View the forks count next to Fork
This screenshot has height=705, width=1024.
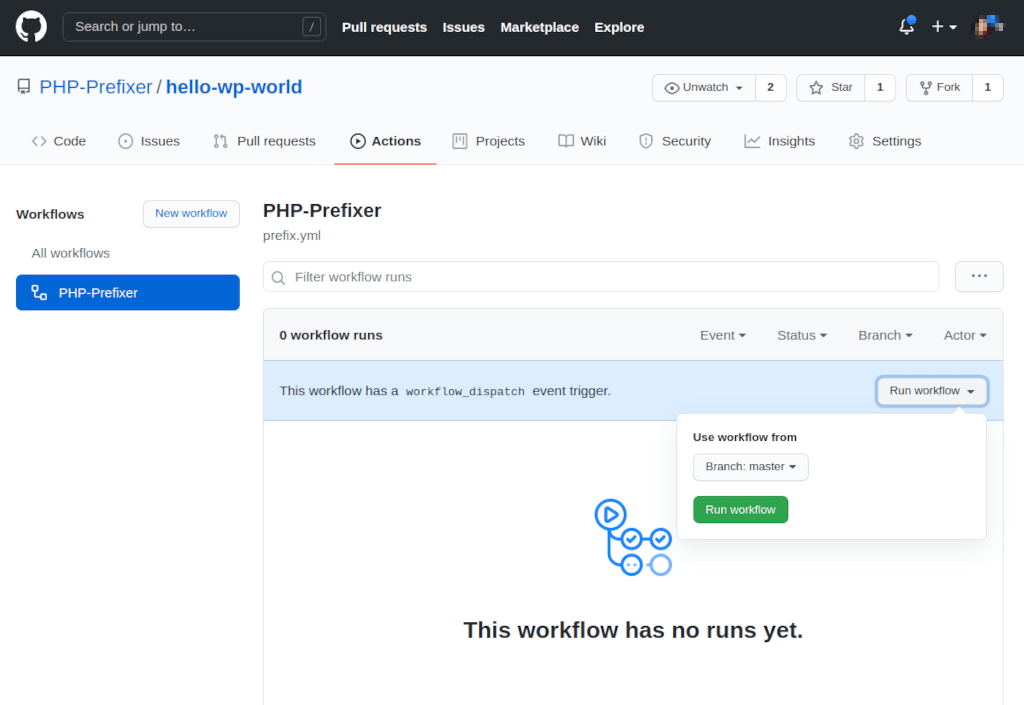coord(987,87)
